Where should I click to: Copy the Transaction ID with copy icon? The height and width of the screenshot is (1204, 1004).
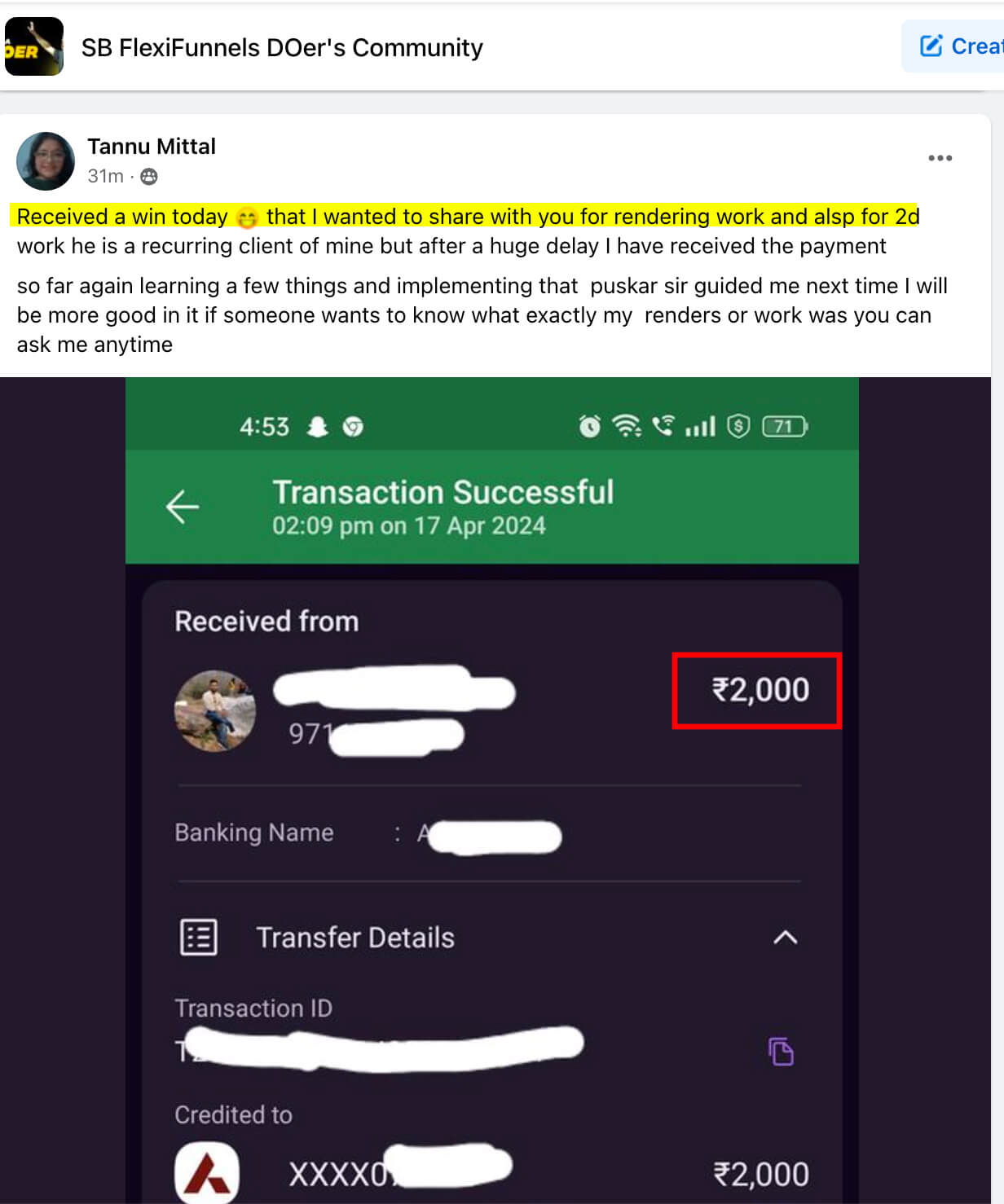[781, 1051]
